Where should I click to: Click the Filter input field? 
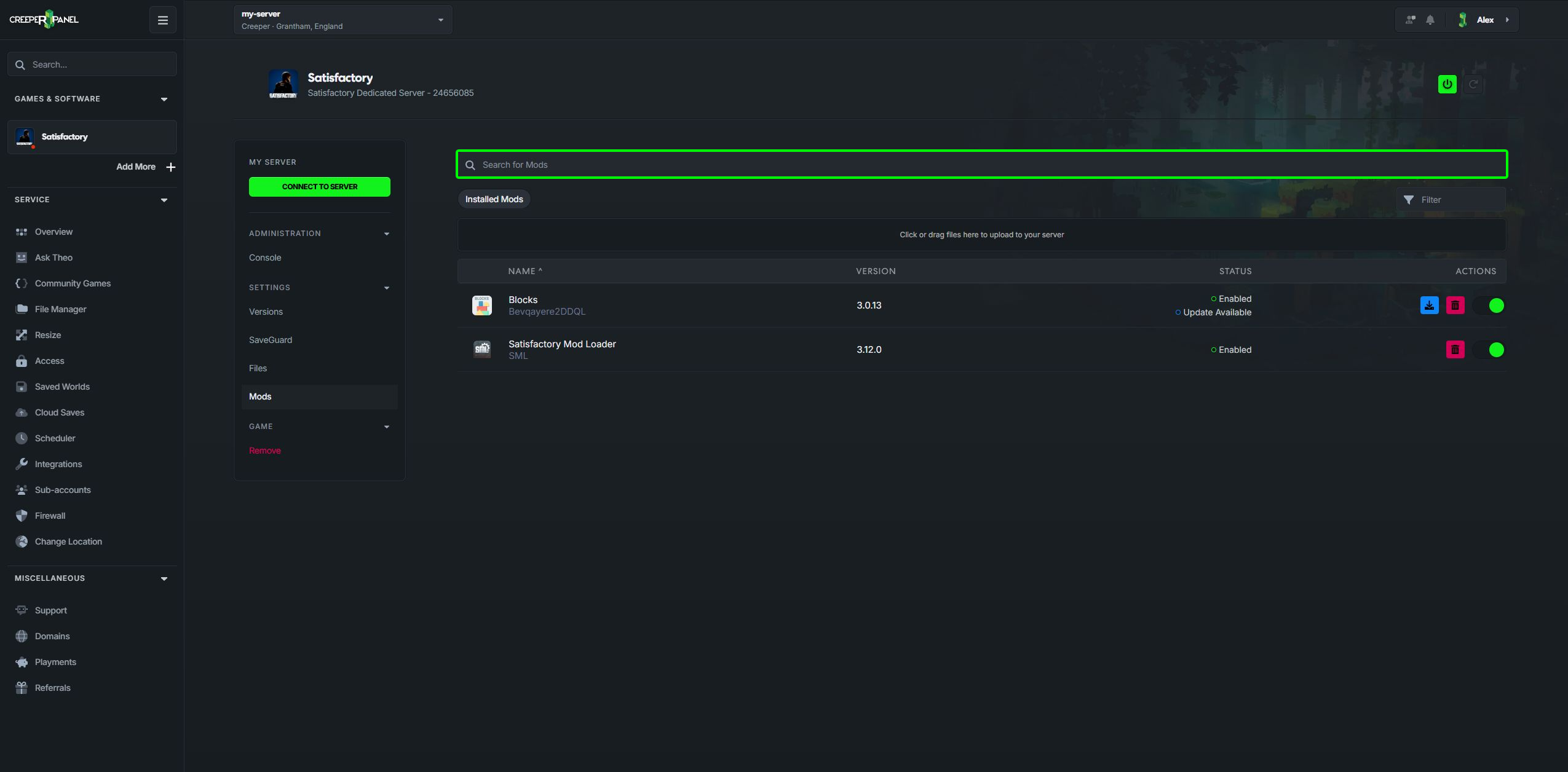coord(1451,200)
